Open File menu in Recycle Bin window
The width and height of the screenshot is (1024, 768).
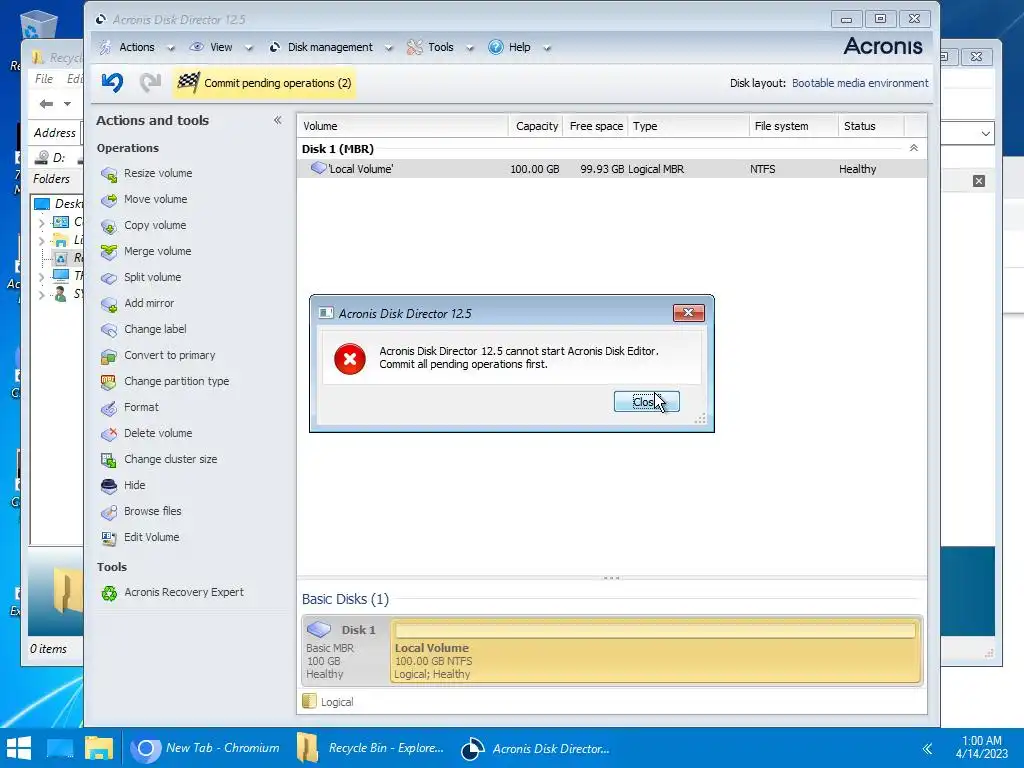(x=44, y=78)
